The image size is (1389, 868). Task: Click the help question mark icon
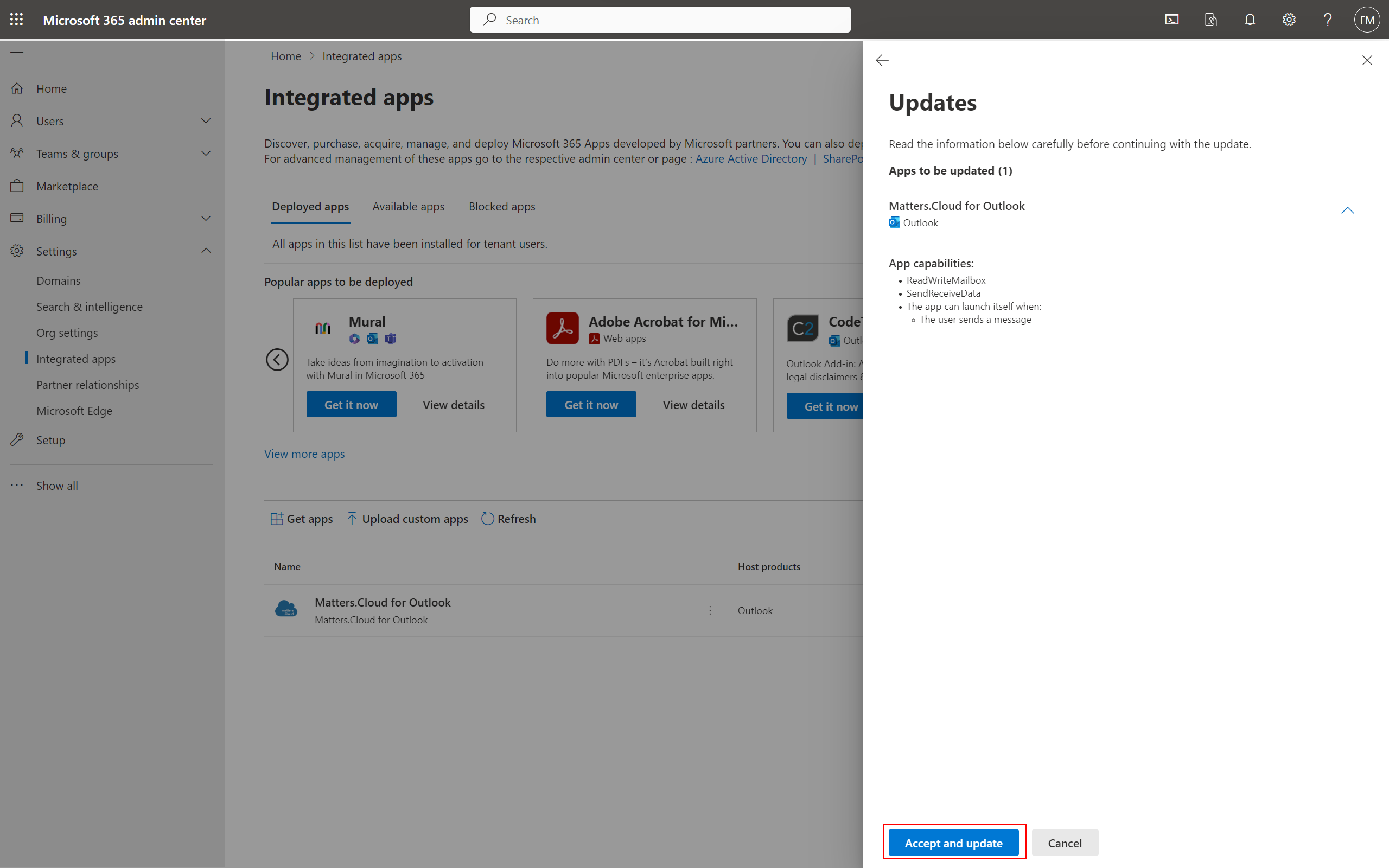1328,20
